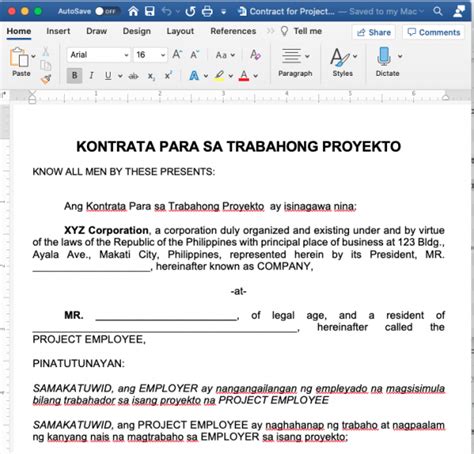Screen dimensions: 474x454
Task: Select the Format Painter brush
Action: [x=46, y=79]
